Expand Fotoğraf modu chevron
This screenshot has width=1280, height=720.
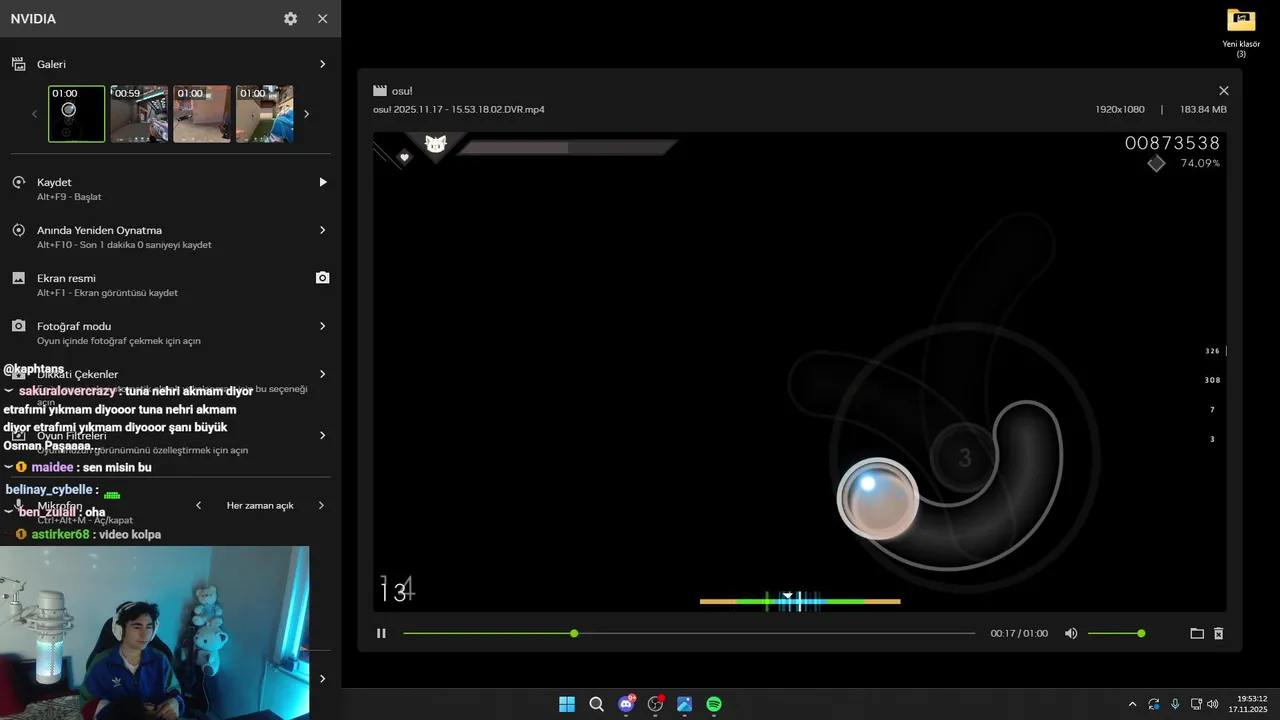(x=322, y=326)
